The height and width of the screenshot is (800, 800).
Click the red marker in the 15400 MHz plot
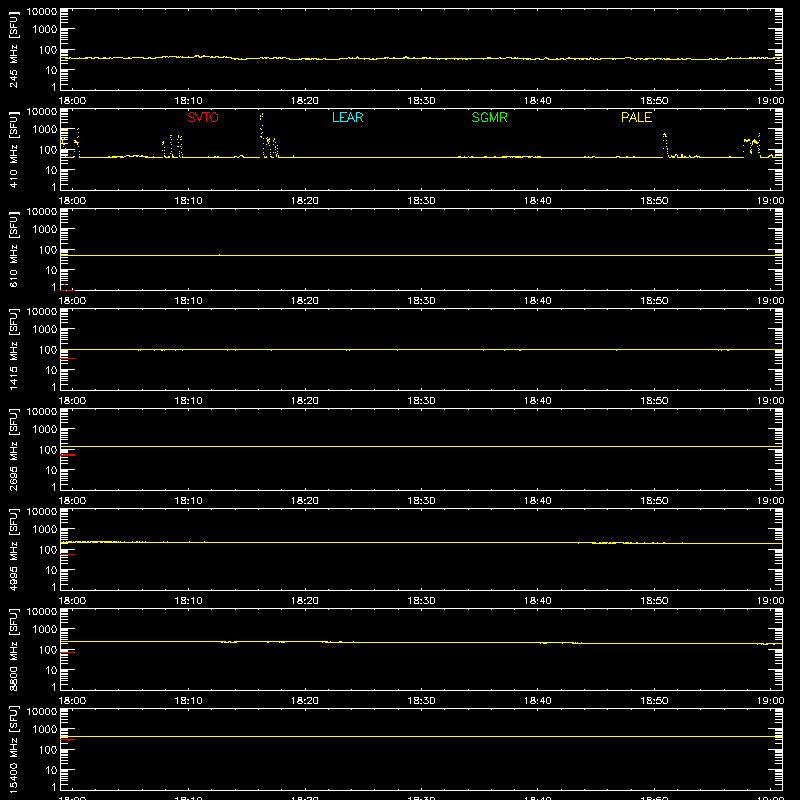point(67,739)
